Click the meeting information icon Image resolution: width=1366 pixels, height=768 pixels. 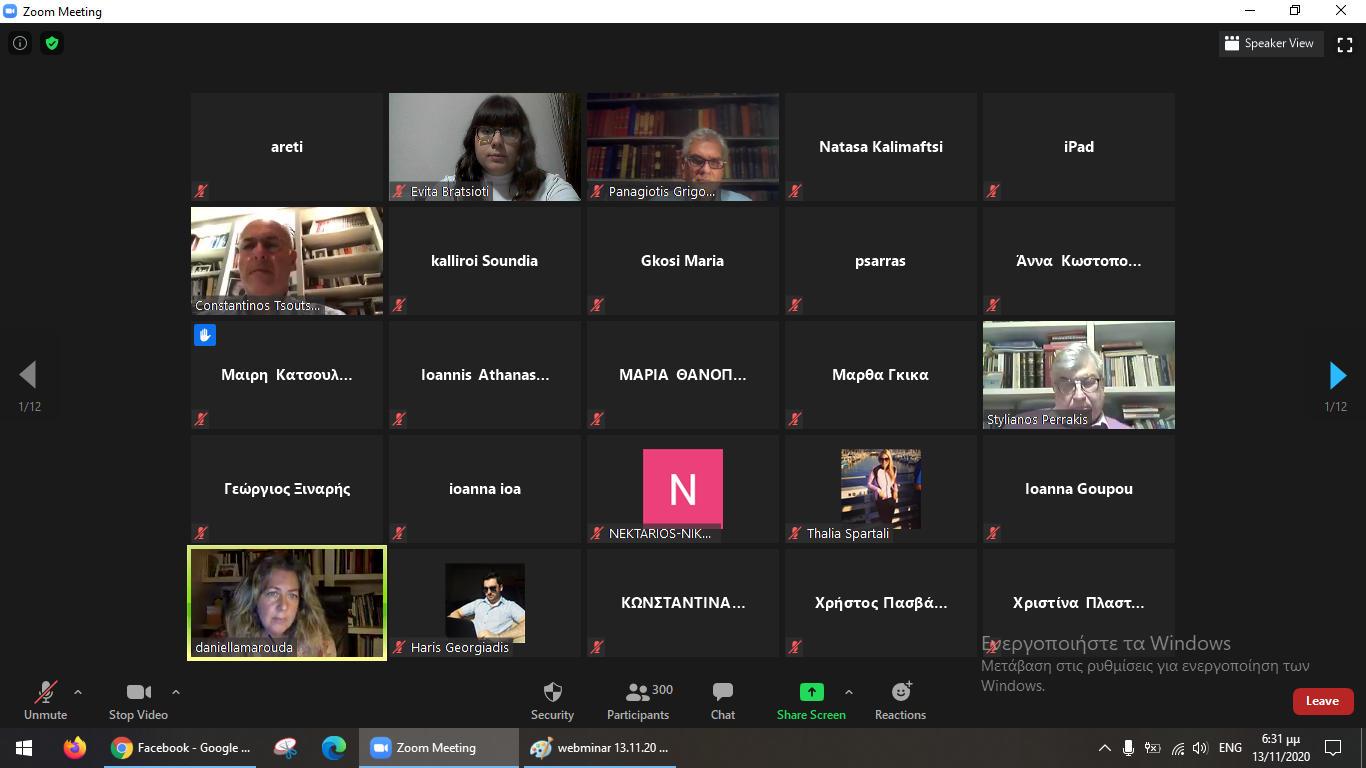coord(19,43)
